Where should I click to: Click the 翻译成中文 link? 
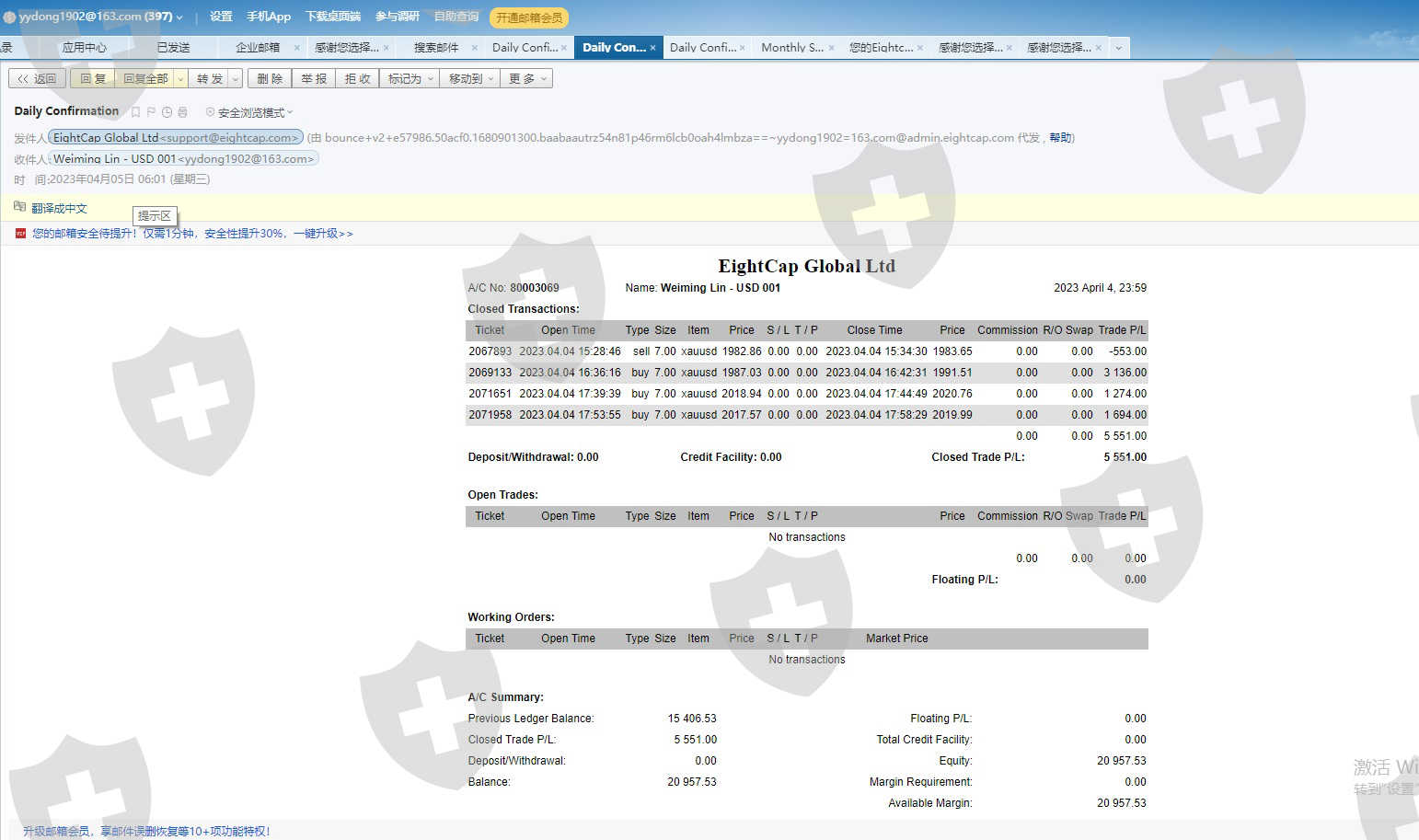[x=59, y=208]
